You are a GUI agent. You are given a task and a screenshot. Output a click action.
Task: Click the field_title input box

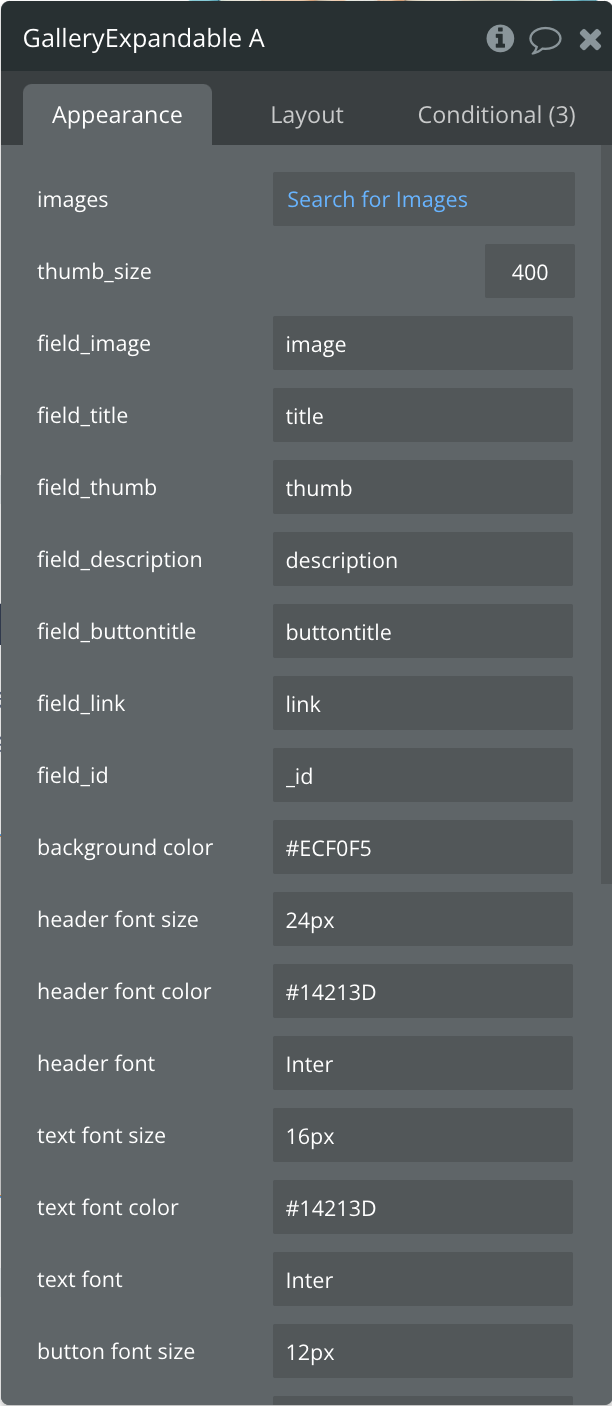tap(422, 416)
